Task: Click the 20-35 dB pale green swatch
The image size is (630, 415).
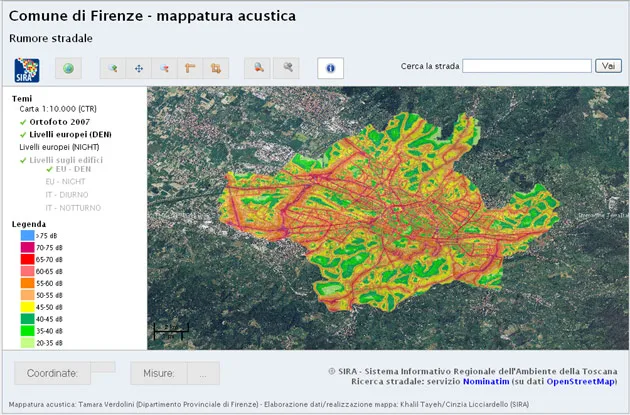Action: point(27,343)
